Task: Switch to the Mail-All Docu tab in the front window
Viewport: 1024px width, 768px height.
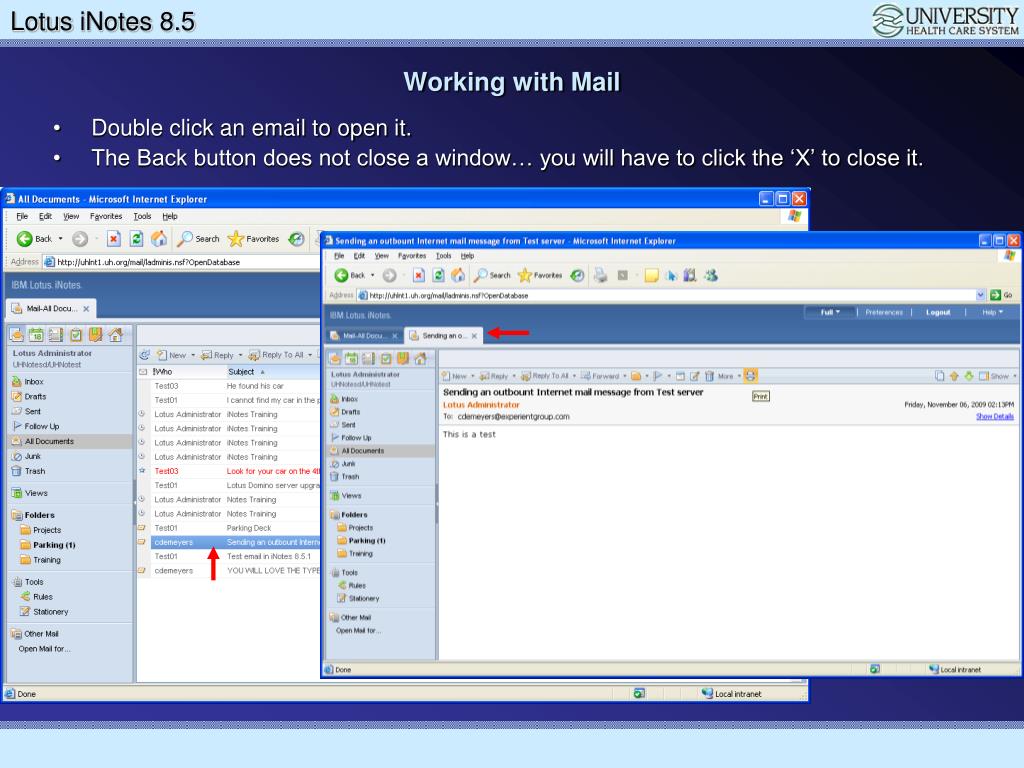Action: tap(363, 336)
